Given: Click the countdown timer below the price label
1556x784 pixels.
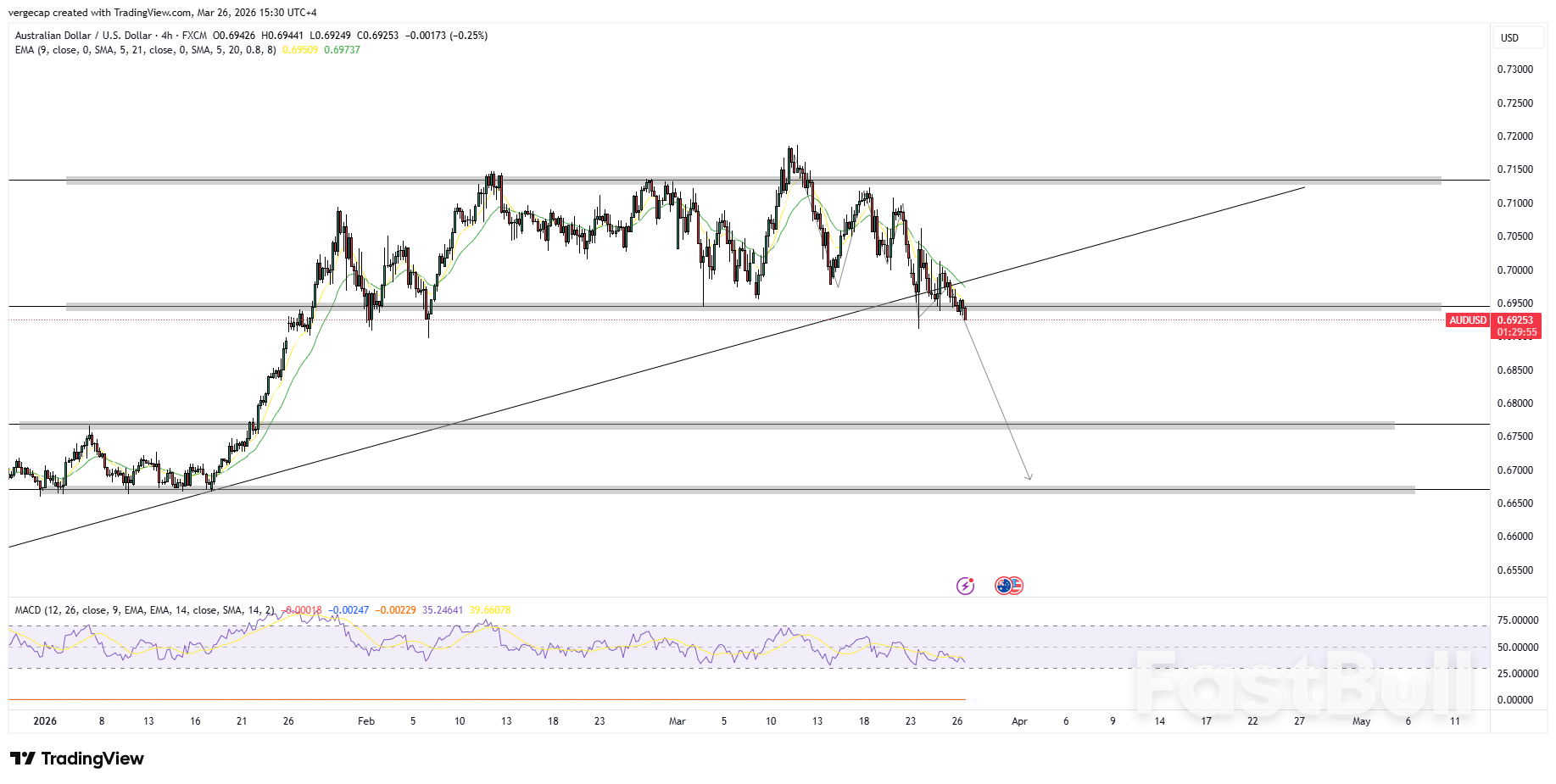Looking at the screenshot, I should click(1516, 331).
